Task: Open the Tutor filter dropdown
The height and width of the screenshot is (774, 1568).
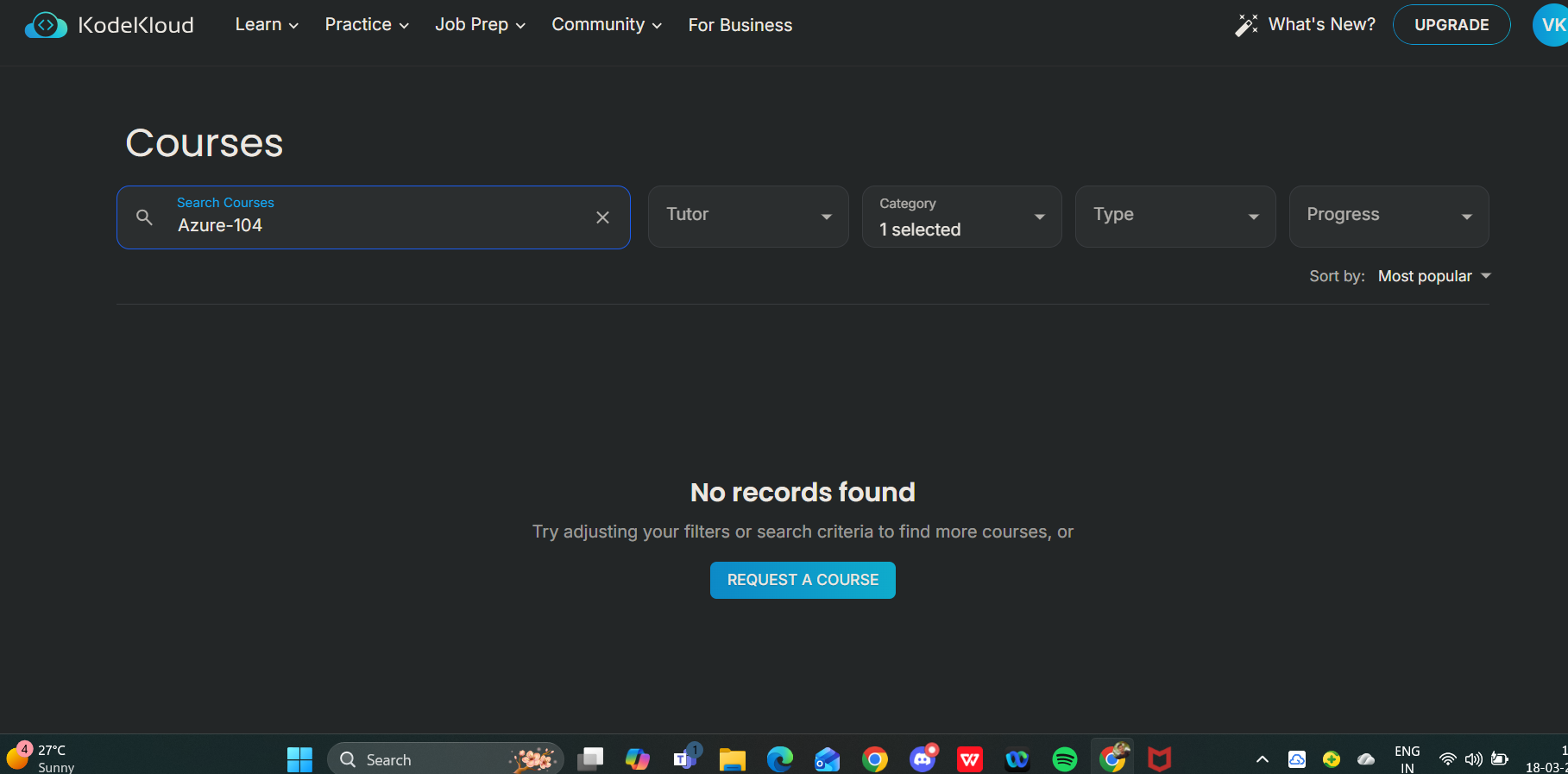Action: [x=748, y=217]
